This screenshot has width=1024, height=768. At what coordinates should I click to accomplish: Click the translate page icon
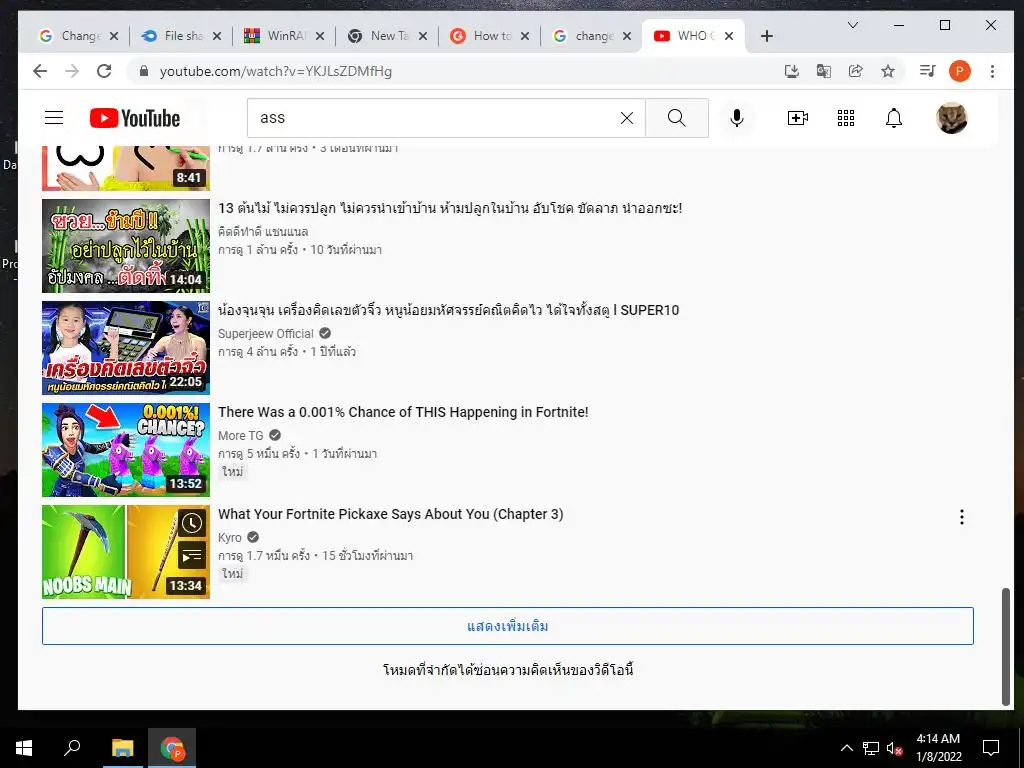coord(824,71)
